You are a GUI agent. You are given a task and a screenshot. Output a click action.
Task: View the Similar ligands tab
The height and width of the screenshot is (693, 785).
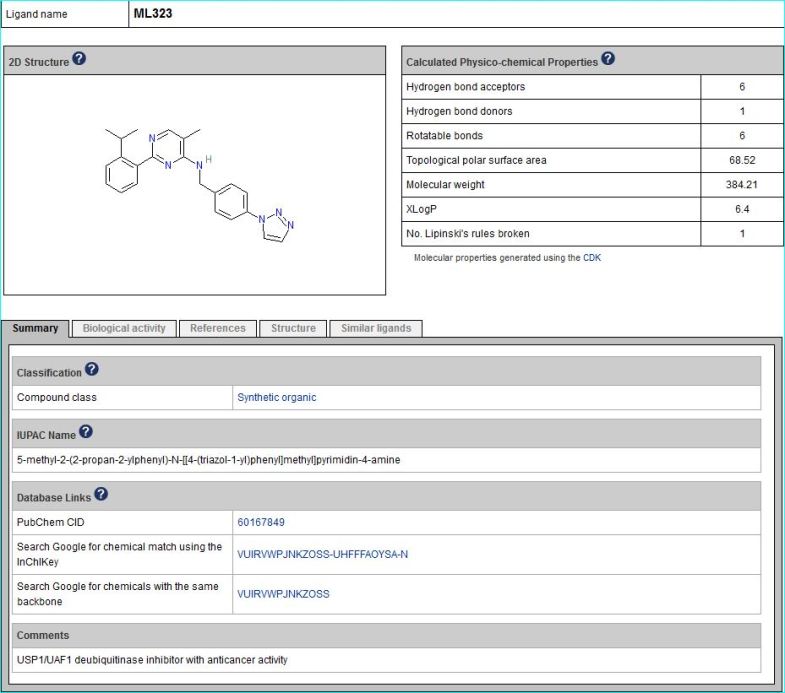[x=375, y=328]
